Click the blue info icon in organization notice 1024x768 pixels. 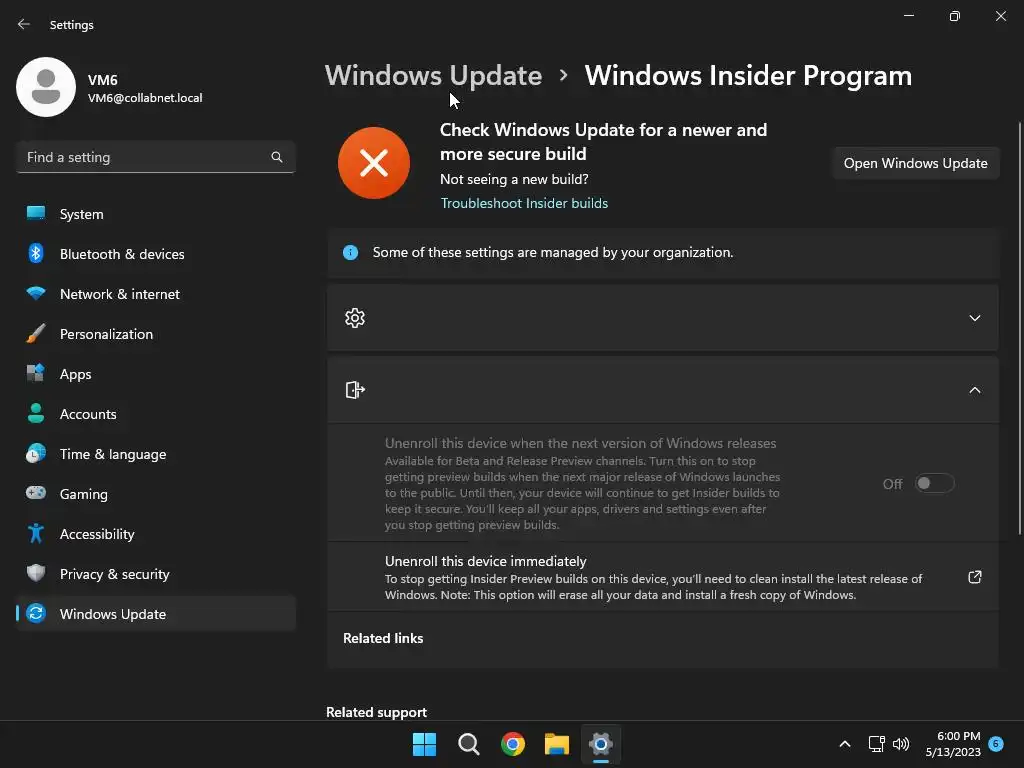click(x=351, y=252)
